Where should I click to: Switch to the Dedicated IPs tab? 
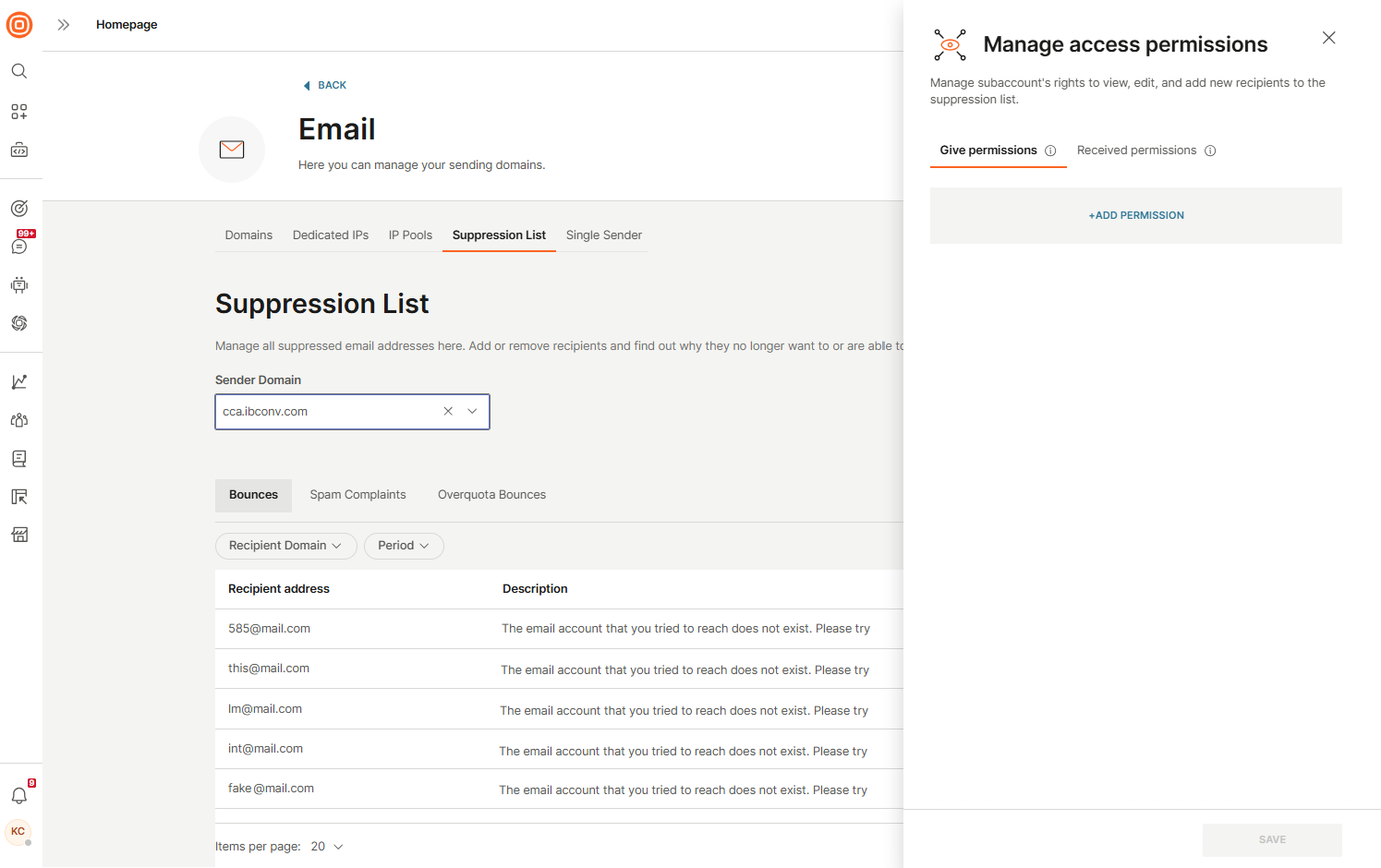tap(330, 235)
